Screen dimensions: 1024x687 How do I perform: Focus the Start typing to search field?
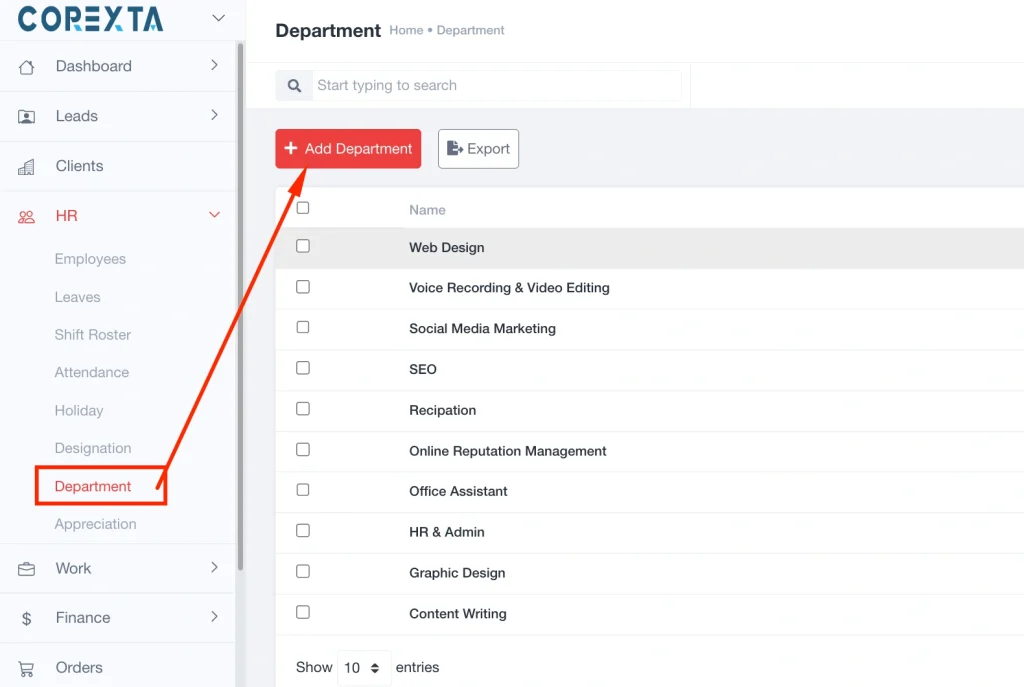(497, 86)
